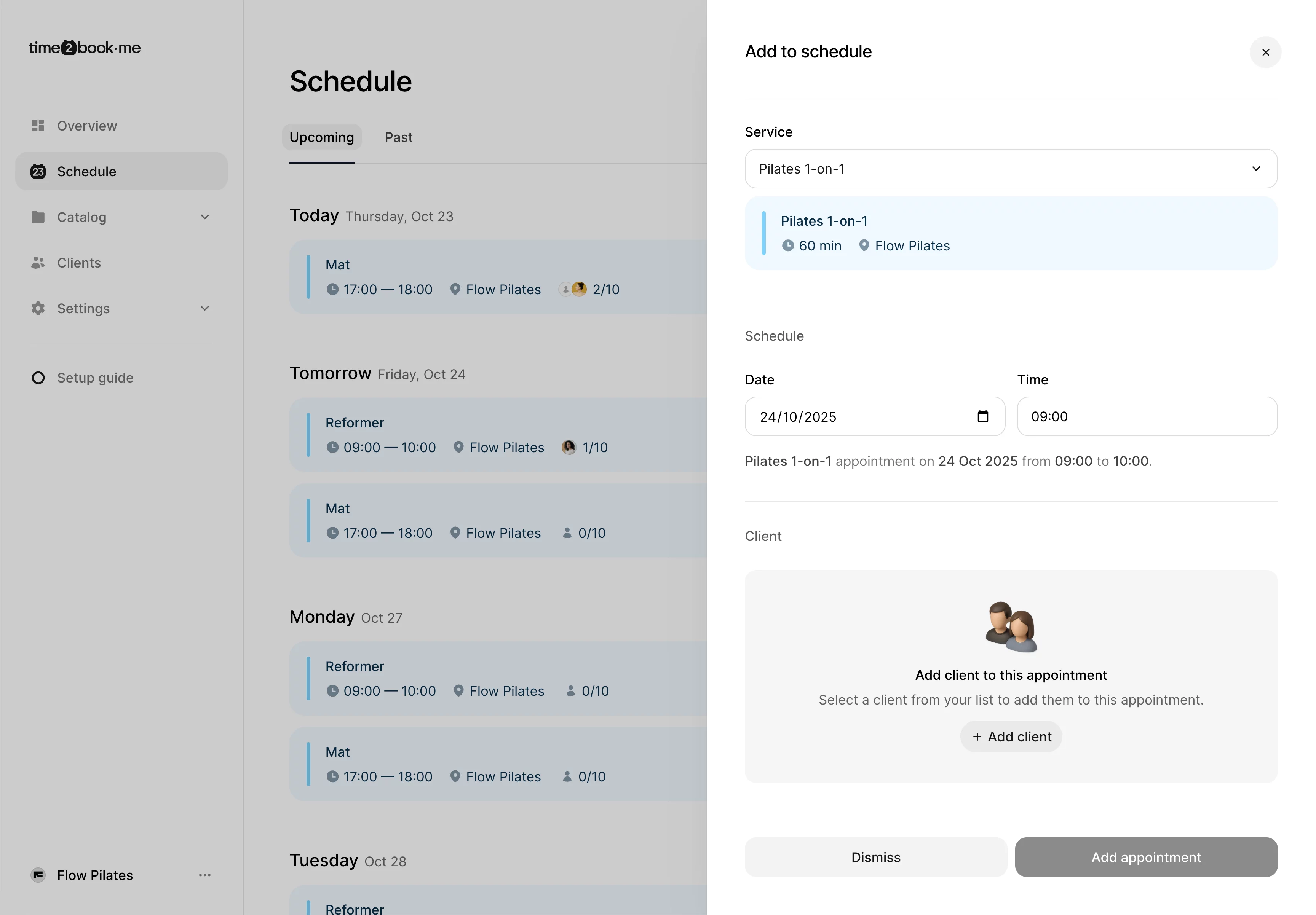Click the Catalog folder icon
The width and height of the screenshot is (1316, 915).
[38, 217]
